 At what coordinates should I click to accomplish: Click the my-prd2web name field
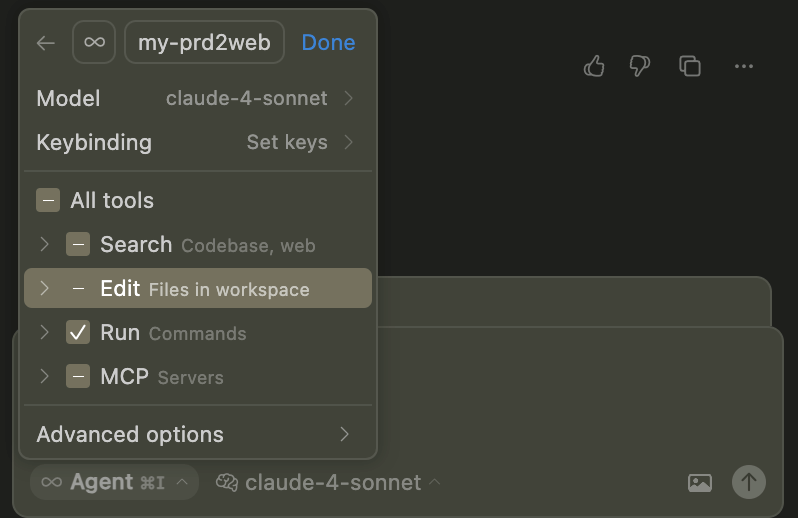204,43
